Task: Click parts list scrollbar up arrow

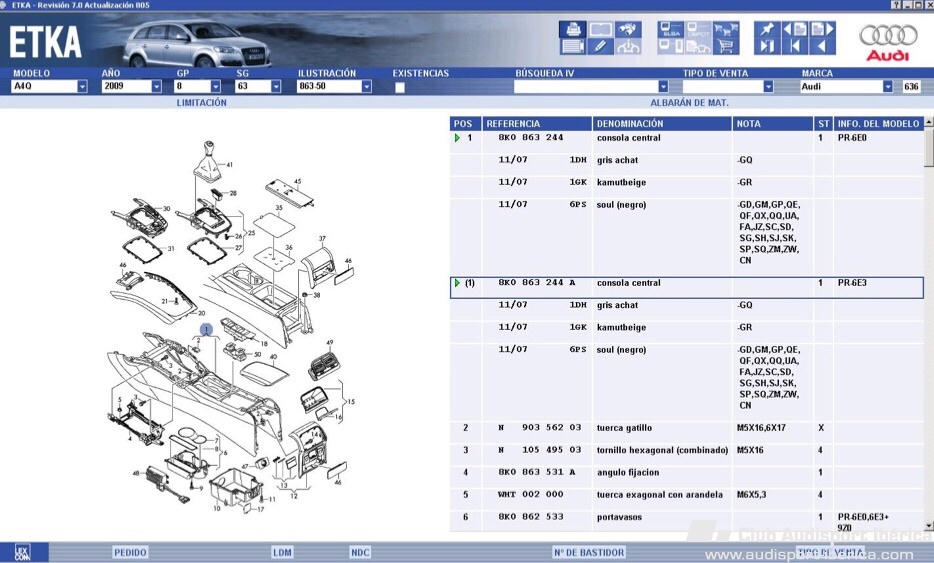Action: (x=929, y=122)
